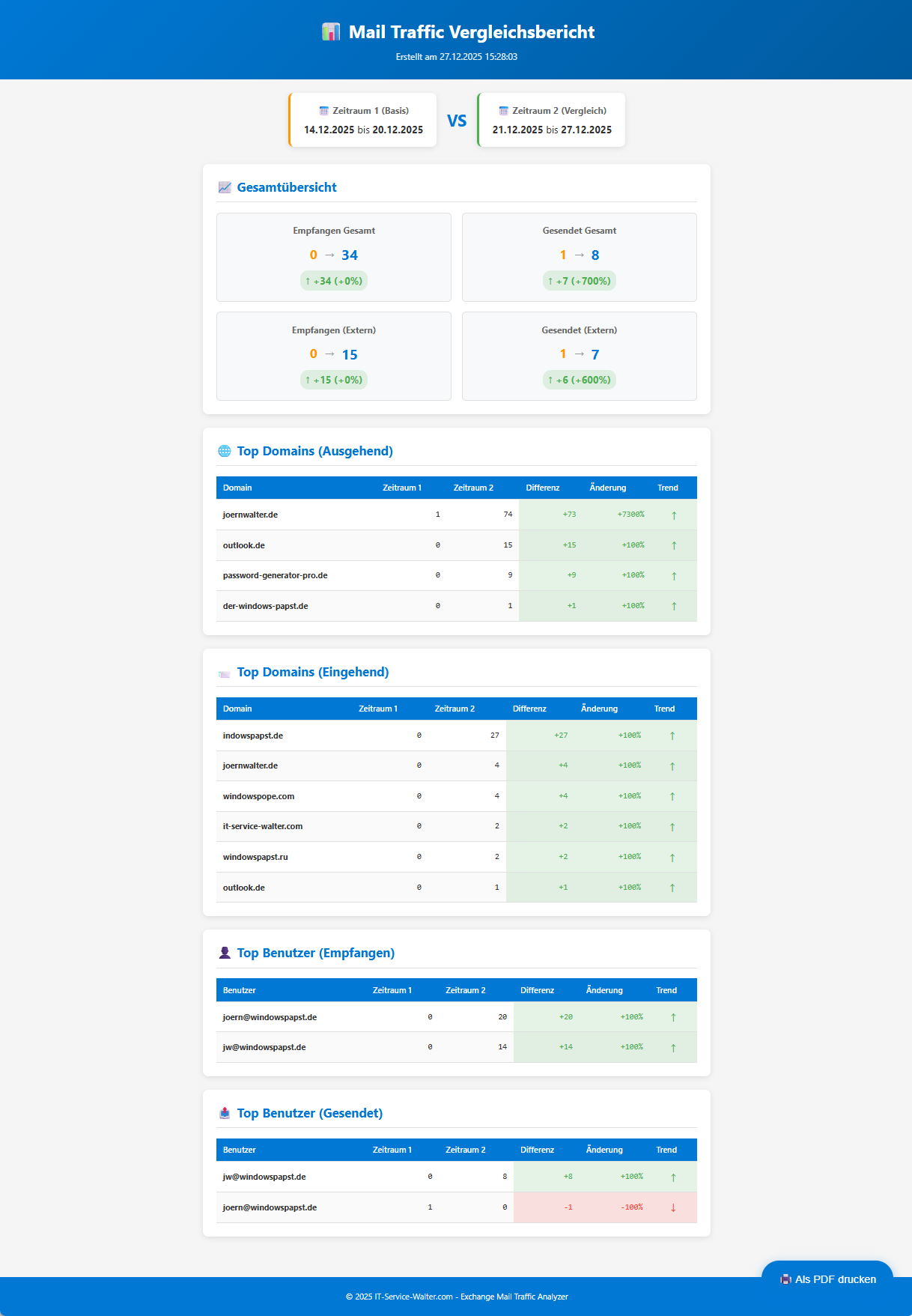Viewport: 912px width, 1316px height.
Task: Click the globe icon by Top Domains (Ausgehend)
Action: pyautogui.click(x=225, y=451)
